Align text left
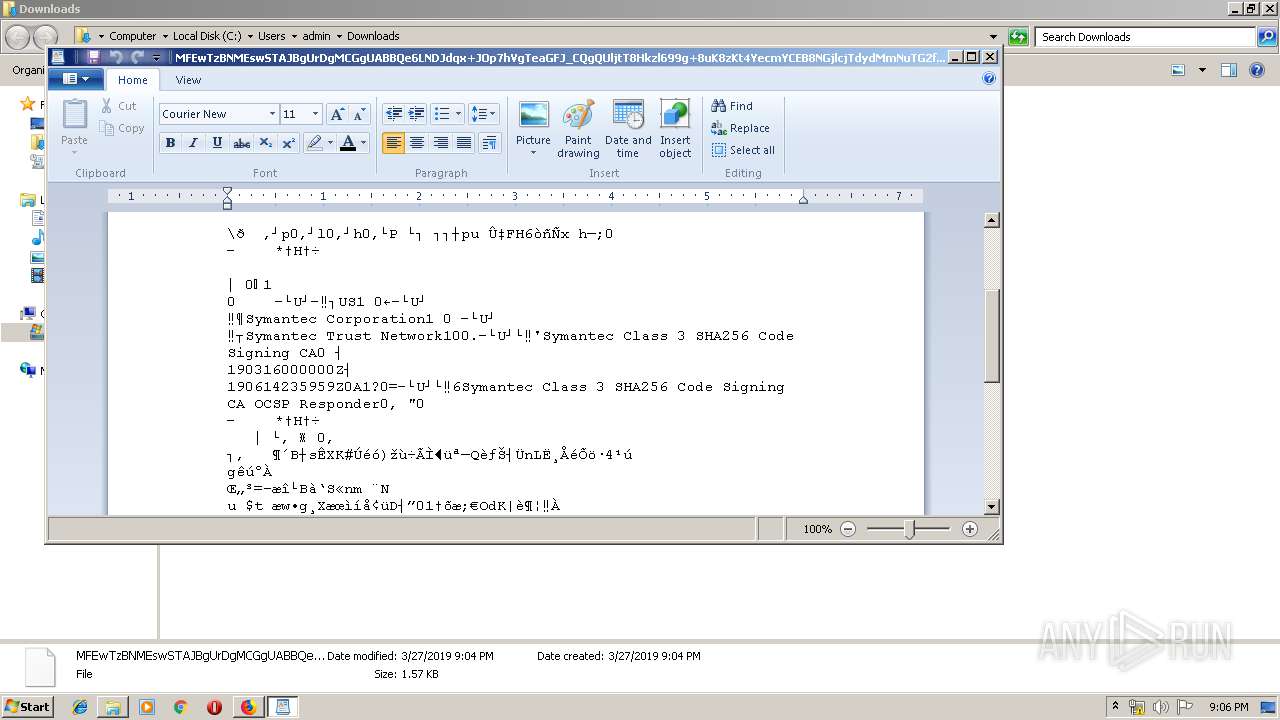 (394, 143)
